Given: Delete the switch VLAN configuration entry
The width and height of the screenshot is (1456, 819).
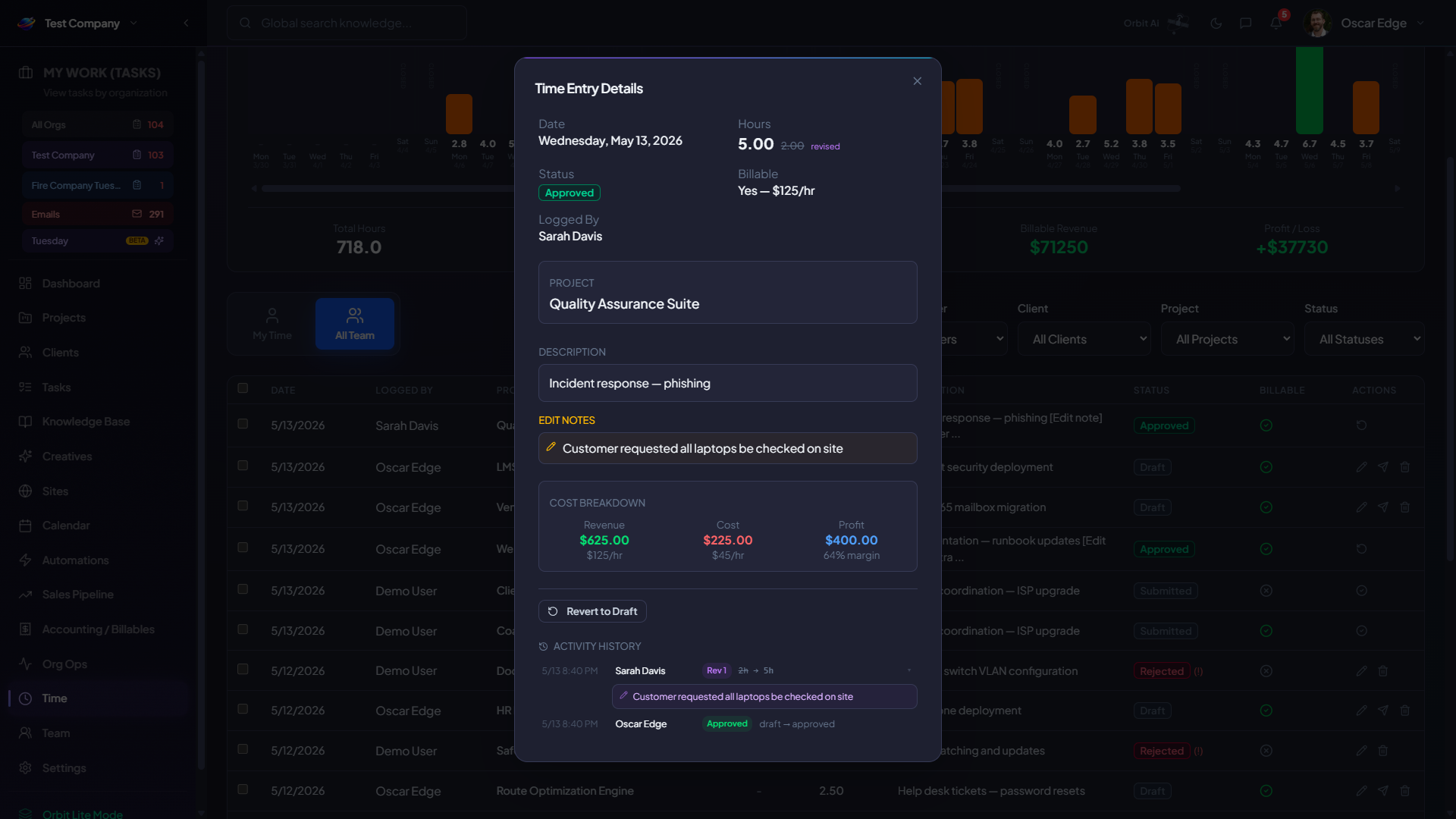Looking at the screenshot, I should point(1382,671).
